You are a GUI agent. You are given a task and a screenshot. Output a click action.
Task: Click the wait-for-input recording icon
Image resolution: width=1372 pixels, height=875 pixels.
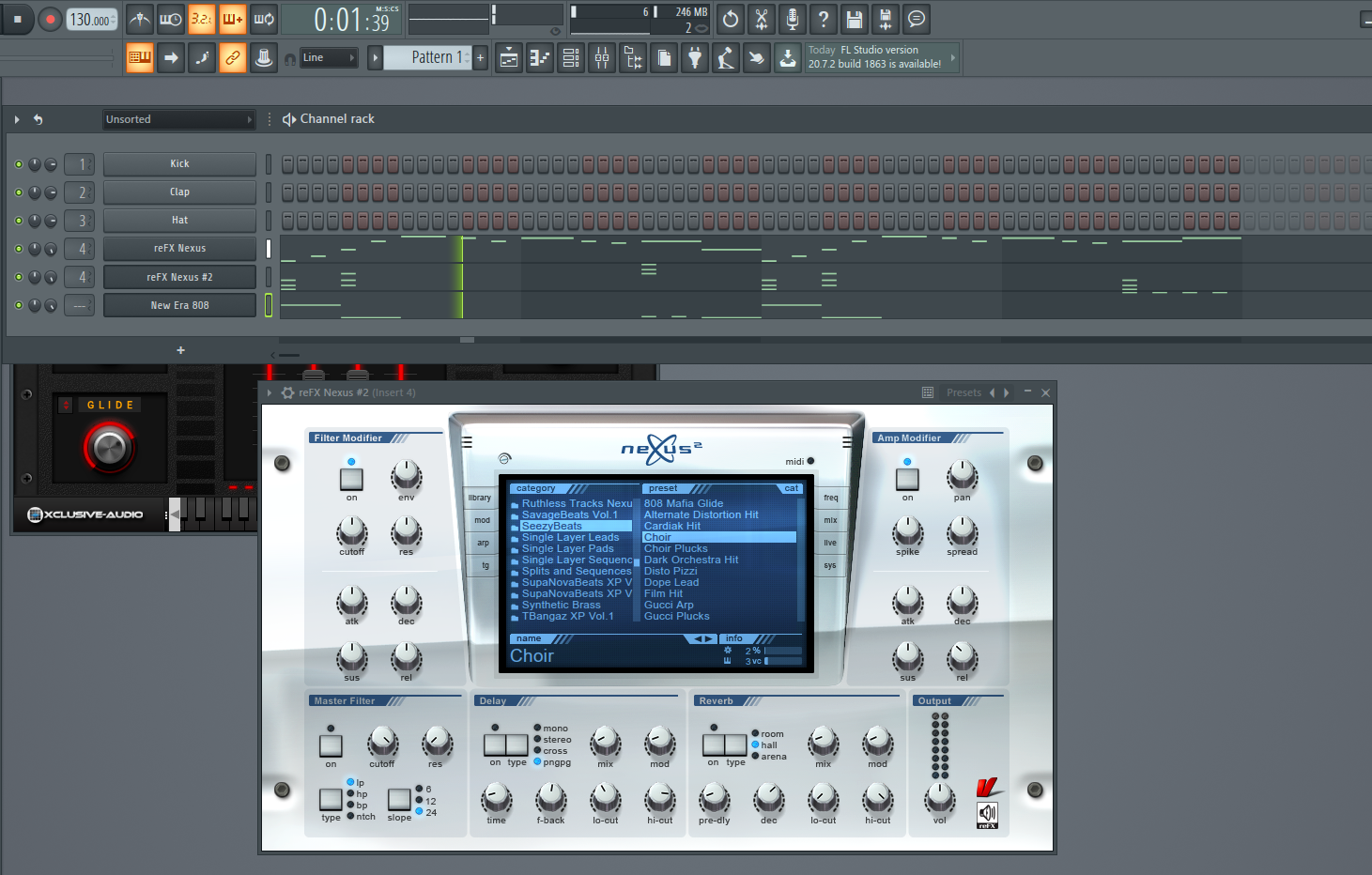tap(171, 19)
